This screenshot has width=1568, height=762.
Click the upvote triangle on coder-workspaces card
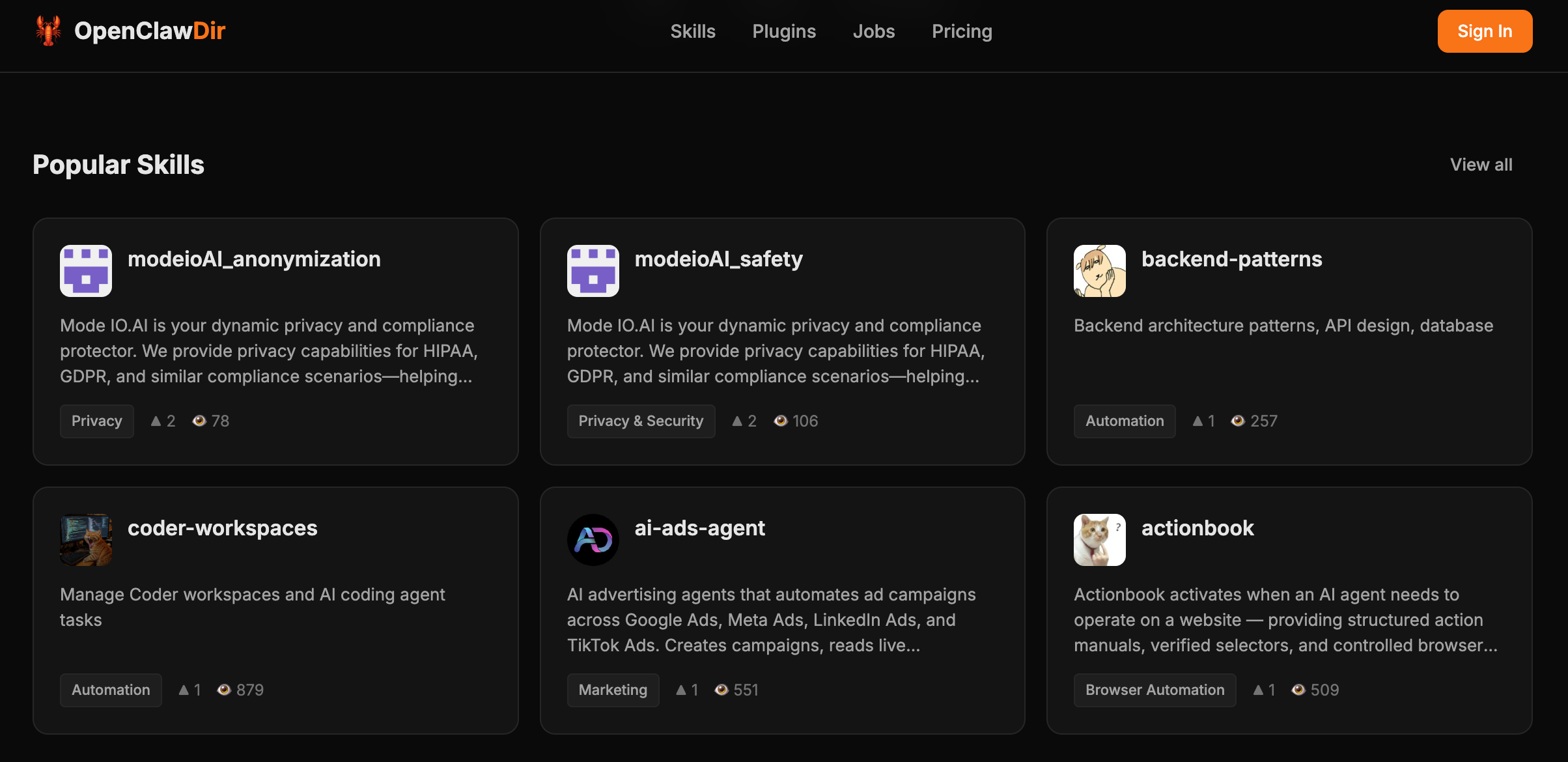pyautogui.click(x=184, y=690)
